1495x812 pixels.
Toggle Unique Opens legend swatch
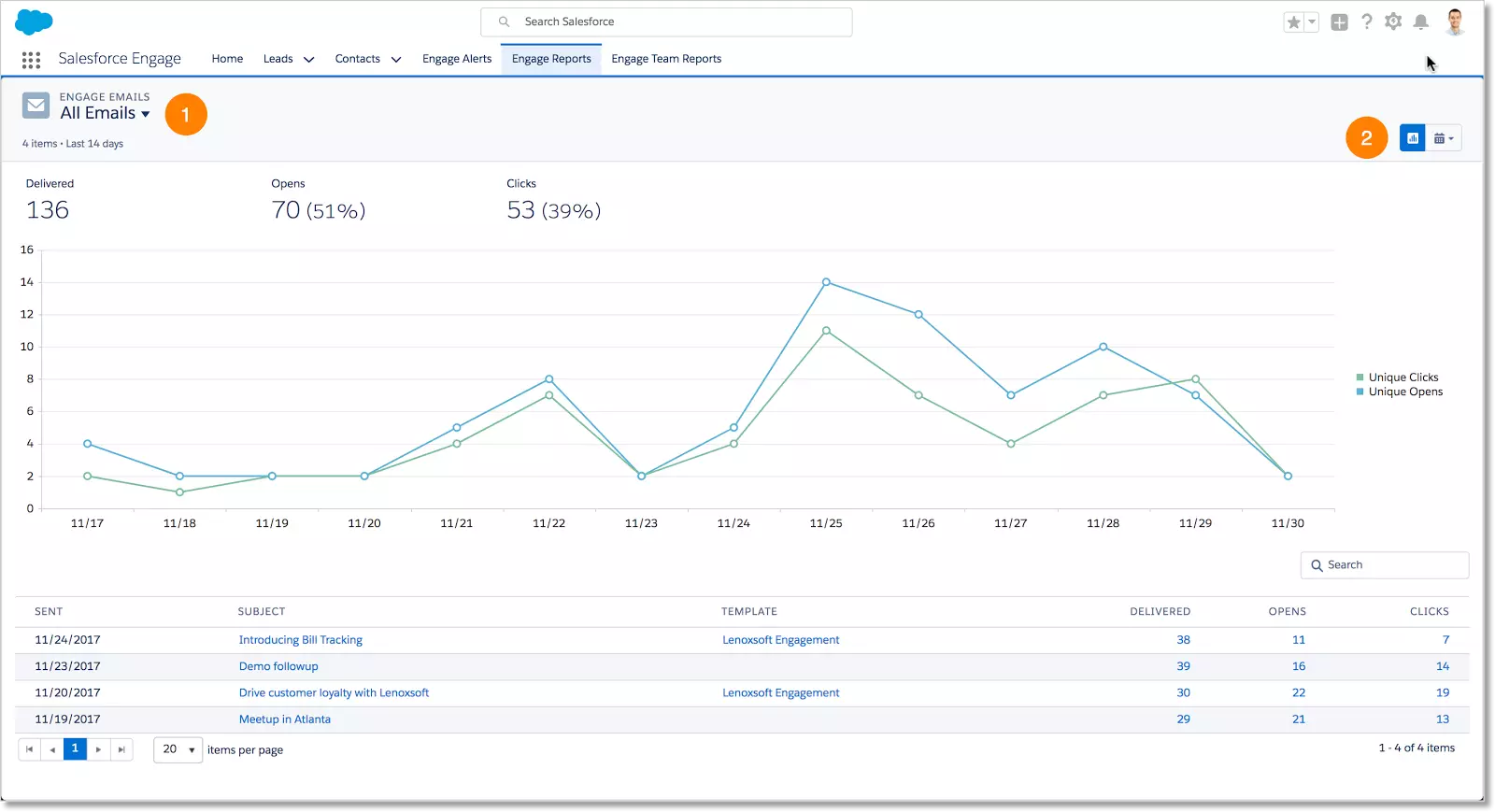point(1360,392)
